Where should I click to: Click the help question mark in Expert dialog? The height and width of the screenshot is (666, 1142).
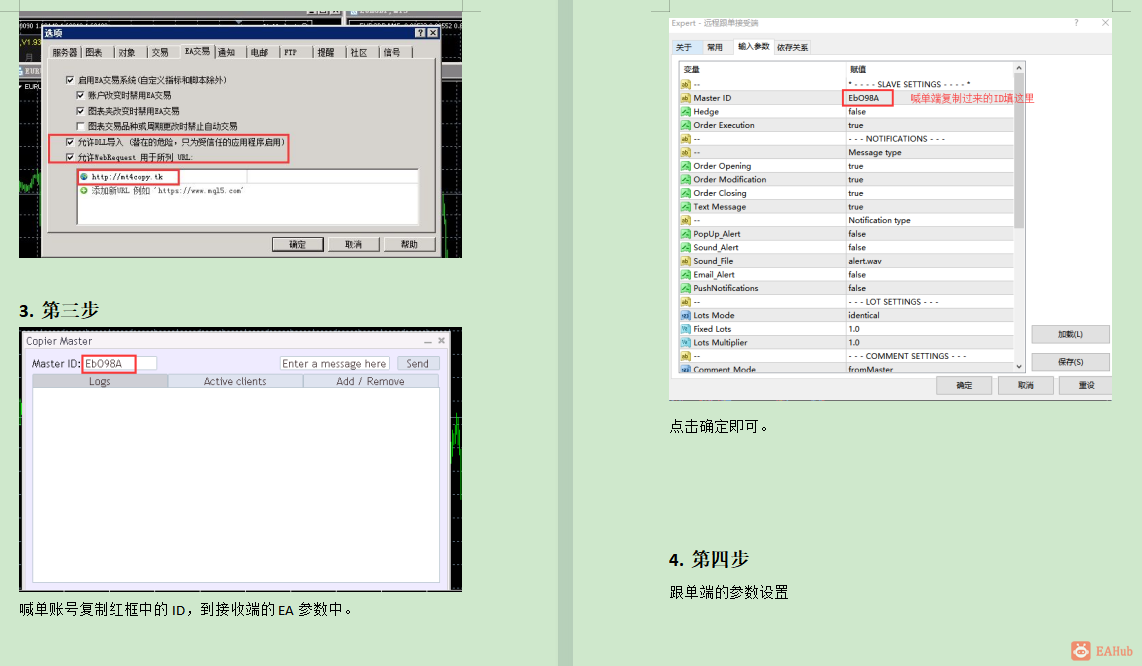click(1076, 23)
